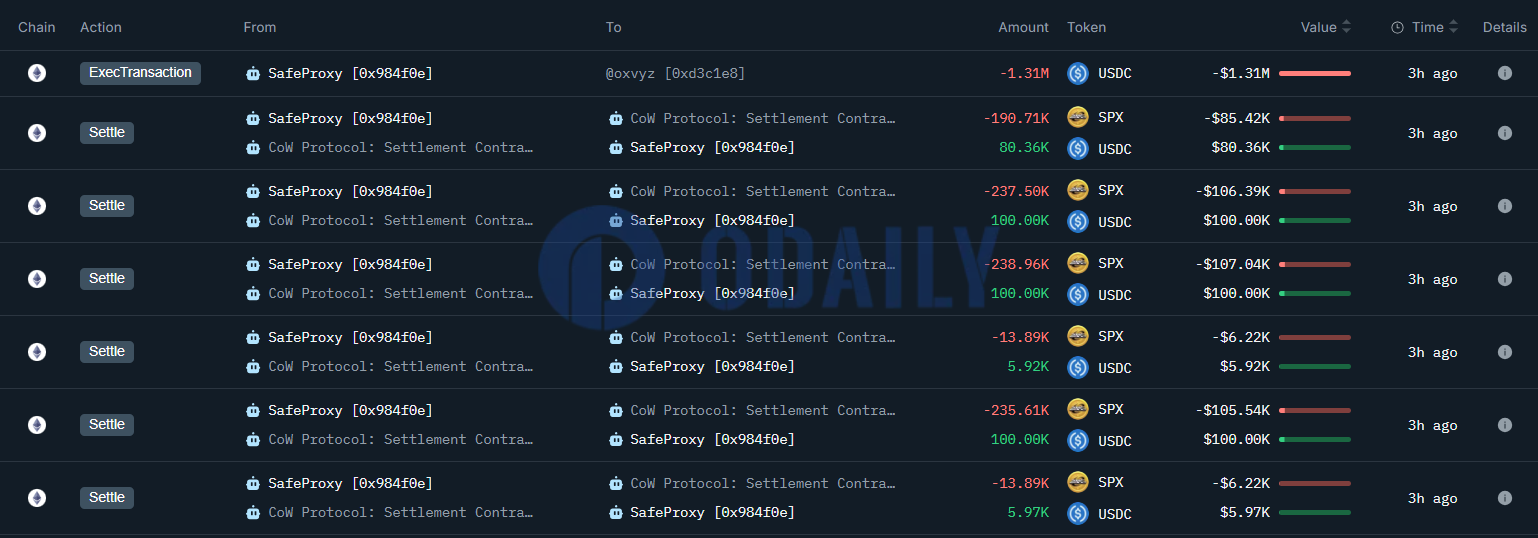This screenshot has width=1538, height=538.
Task: Click green value bar beside $80.36K
Action: [x=1314, y=148]
